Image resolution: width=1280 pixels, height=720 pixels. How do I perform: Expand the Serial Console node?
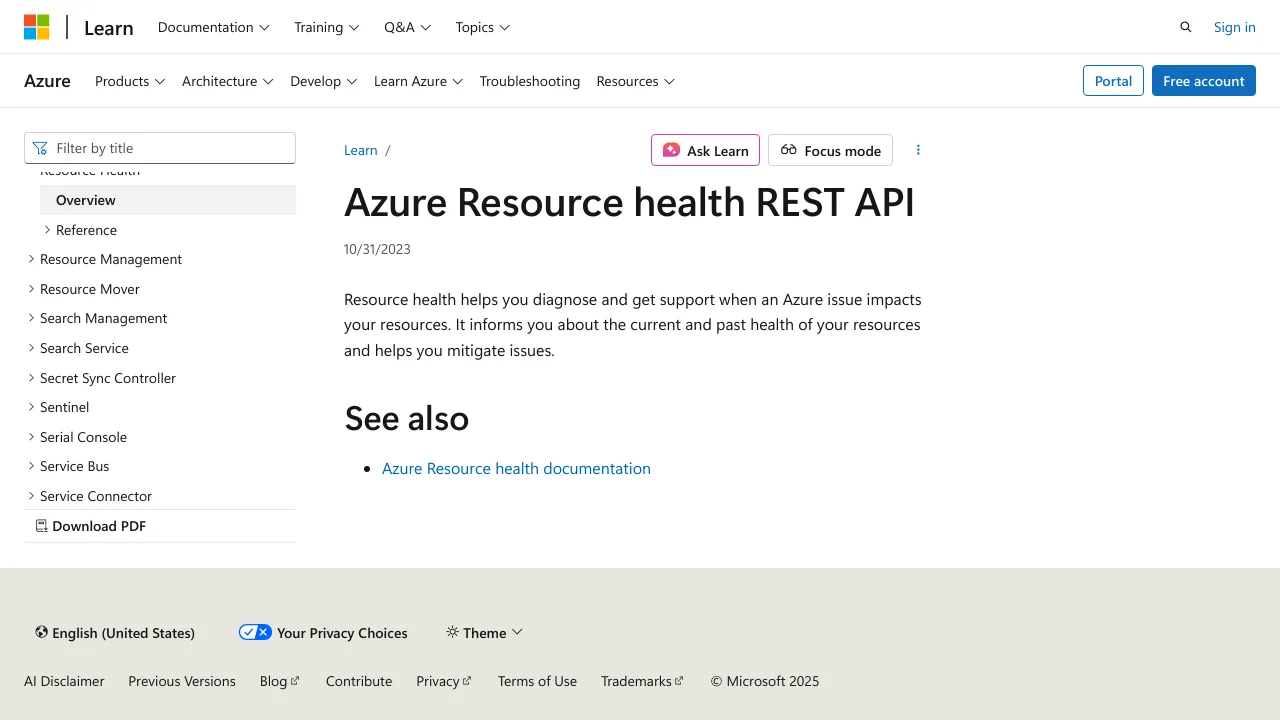click(31, 437)
